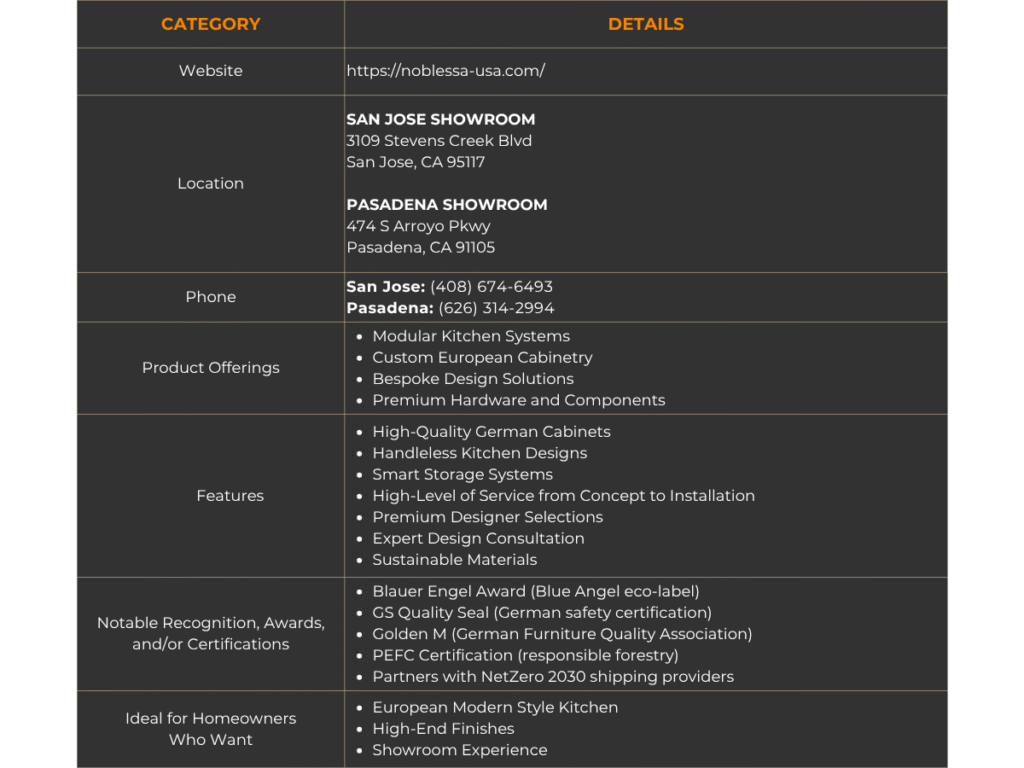Click the 3109 Stevens Creek Blvd address

click(439, 141)
